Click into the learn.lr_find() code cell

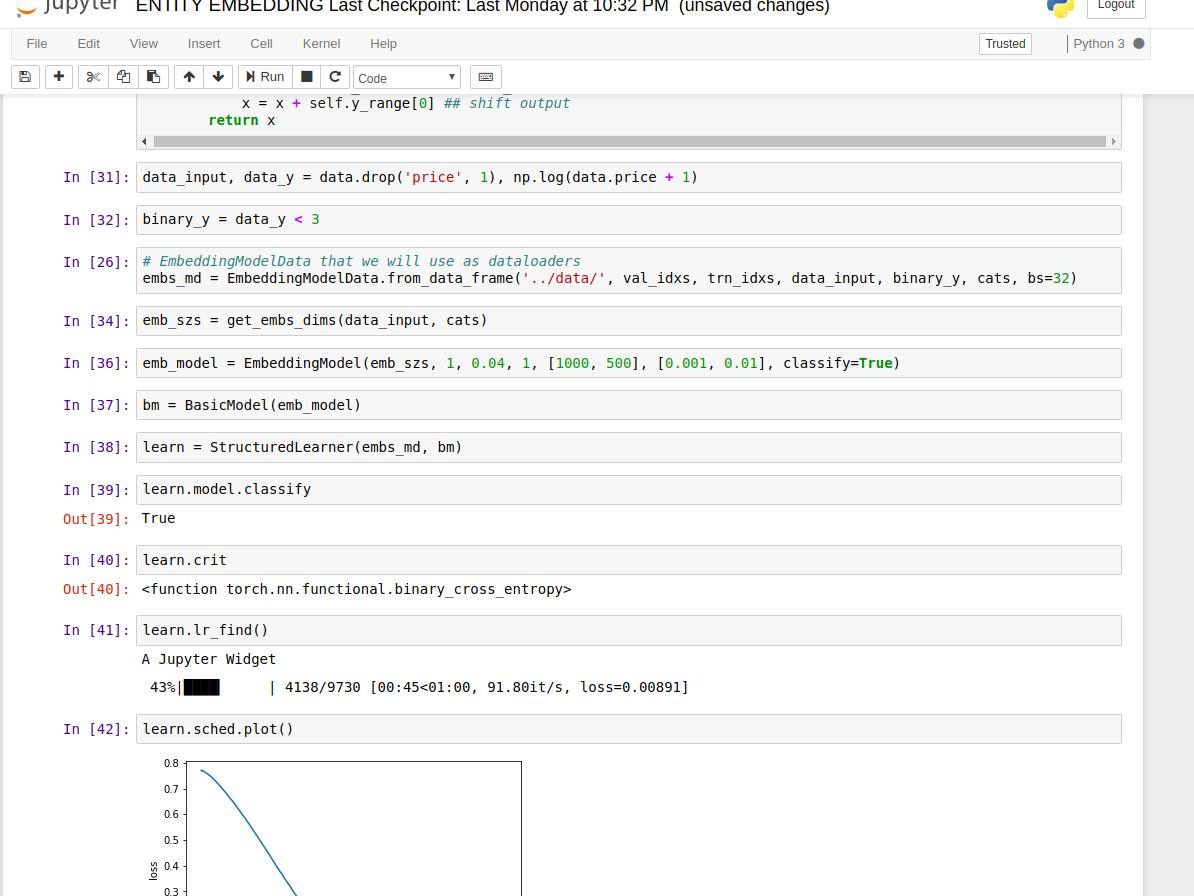[x=628, y=630]
